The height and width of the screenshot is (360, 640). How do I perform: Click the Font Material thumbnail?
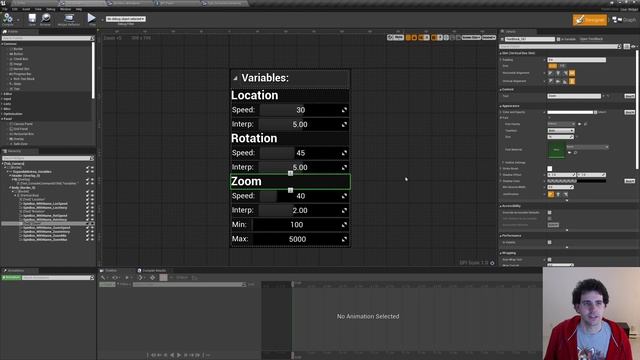(556, 150)
